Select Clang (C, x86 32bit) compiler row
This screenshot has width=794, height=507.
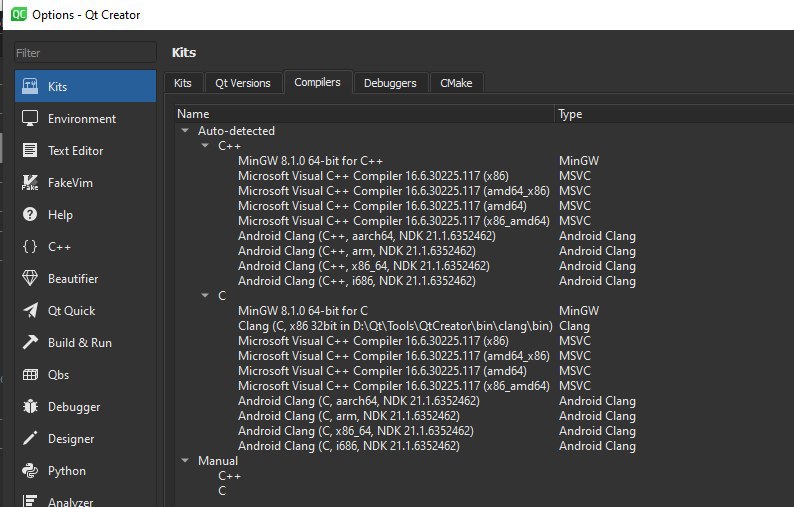(x=395, y=326)
